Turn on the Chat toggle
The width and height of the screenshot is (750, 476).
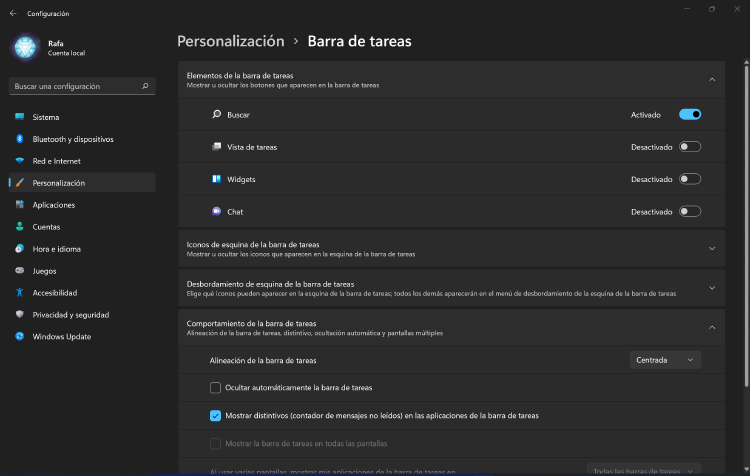point(690,211)
